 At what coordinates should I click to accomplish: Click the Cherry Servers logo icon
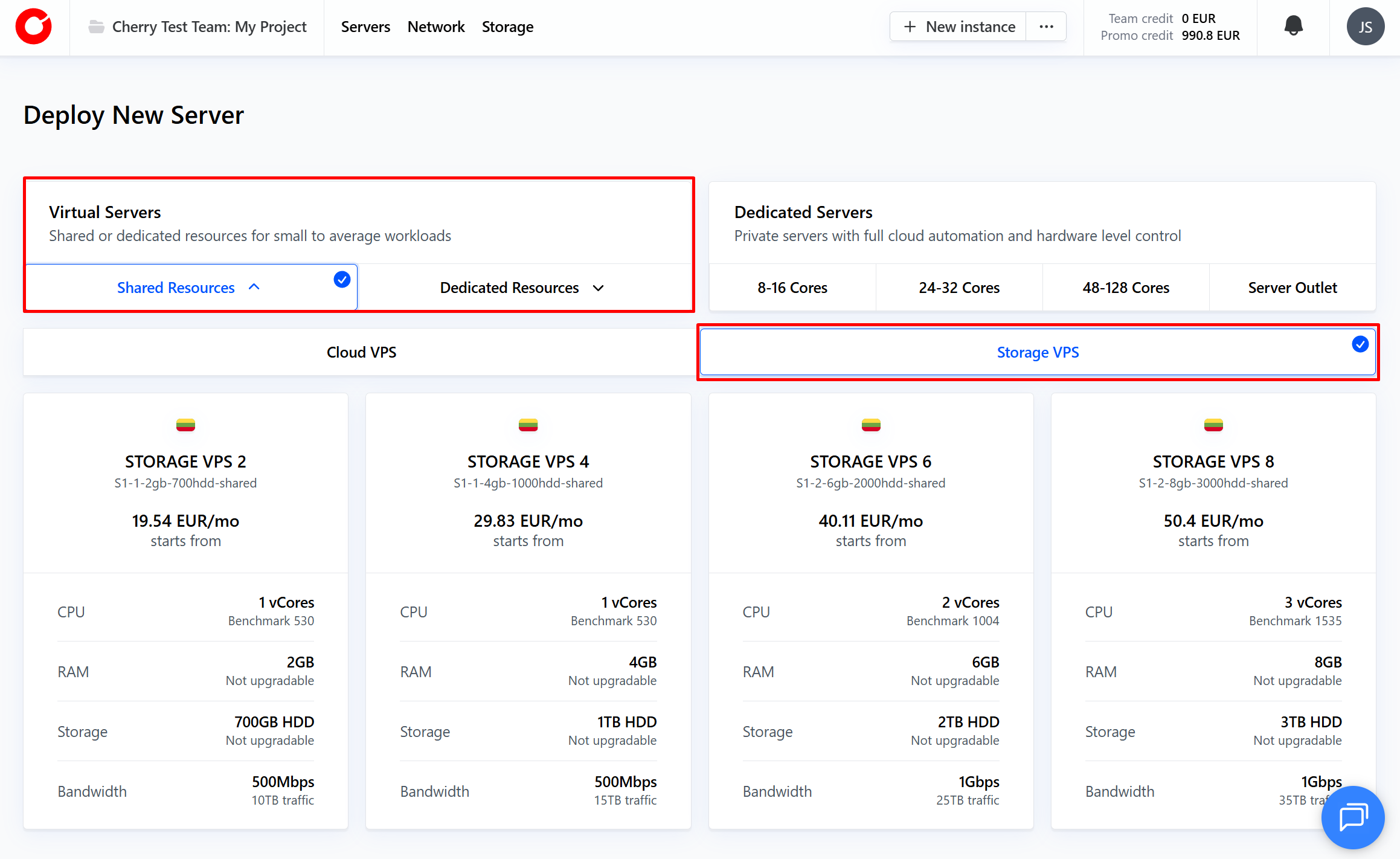click(x=34, y=27)
